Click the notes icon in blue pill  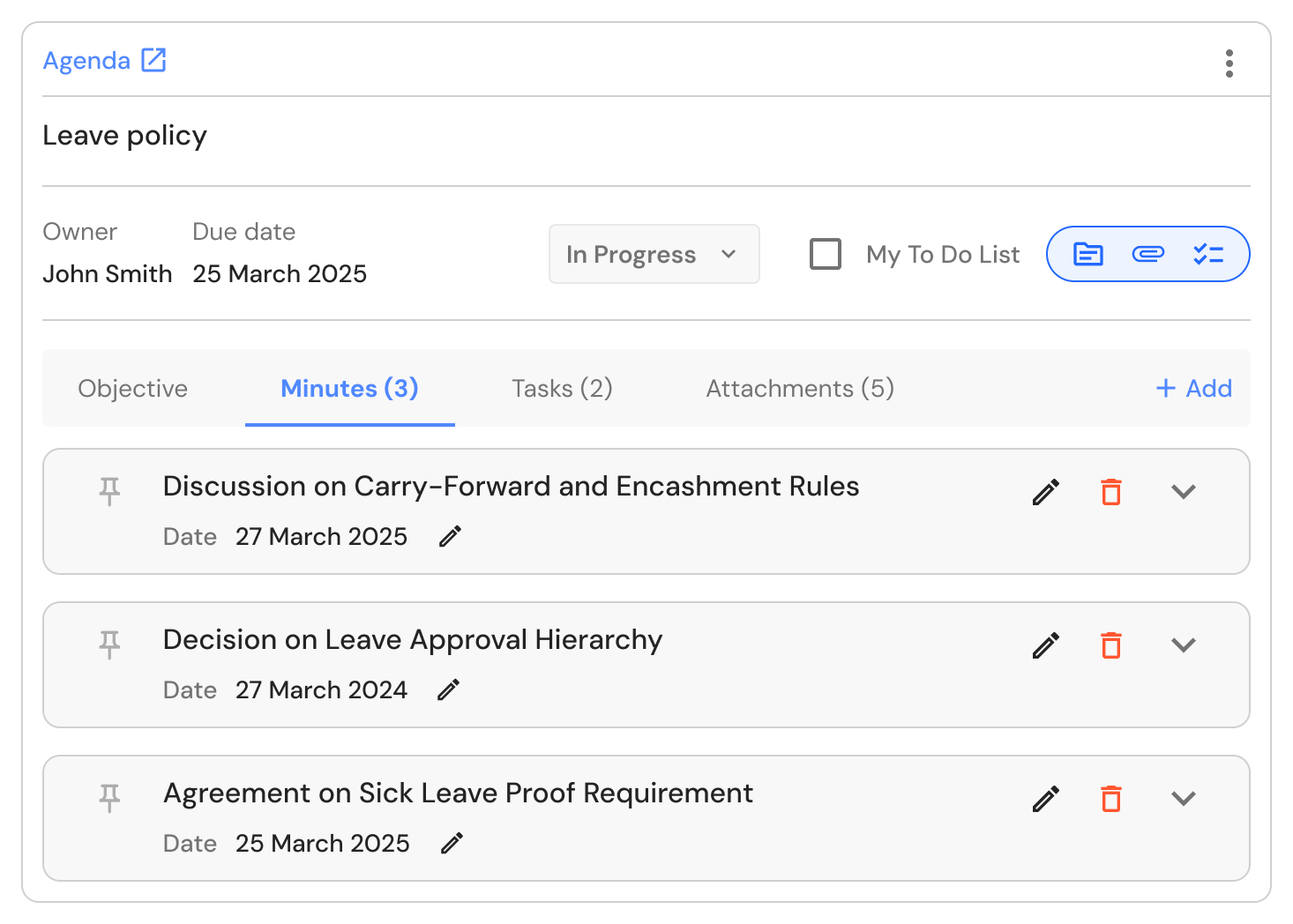[1087, 254]
